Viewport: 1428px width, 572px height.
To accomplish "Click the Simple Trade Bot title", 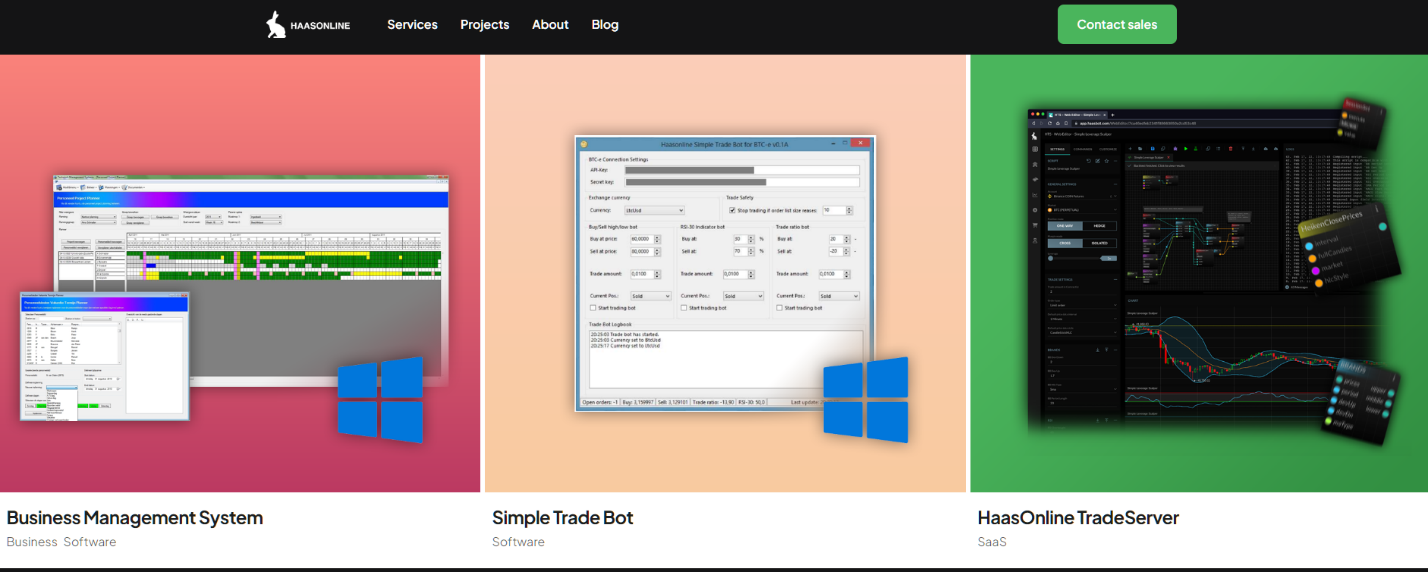I will coord(563,518).
